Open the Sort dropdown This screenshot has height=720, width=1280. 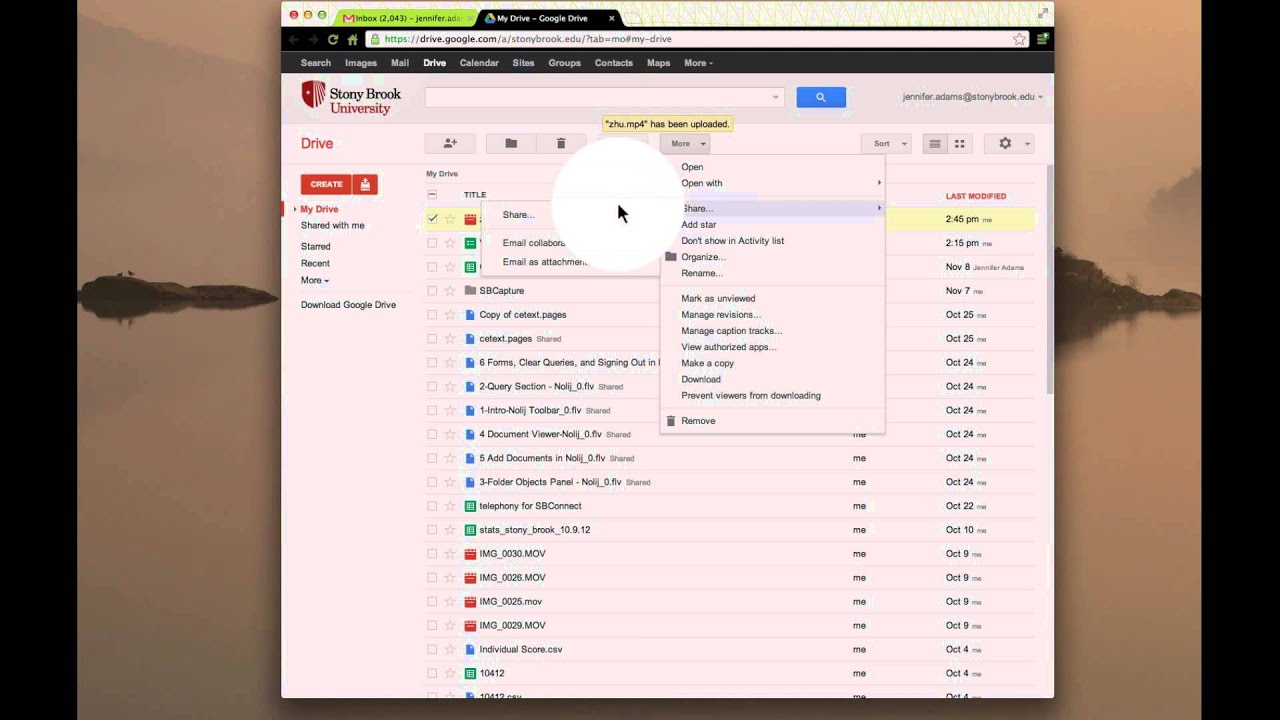(x=886, y=144)
